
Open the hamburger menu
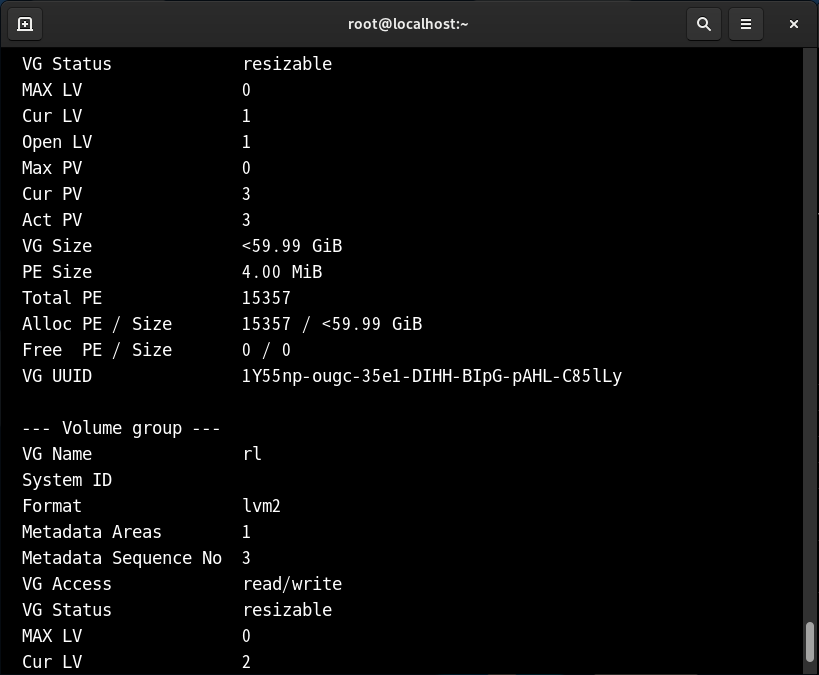point(746,24)
